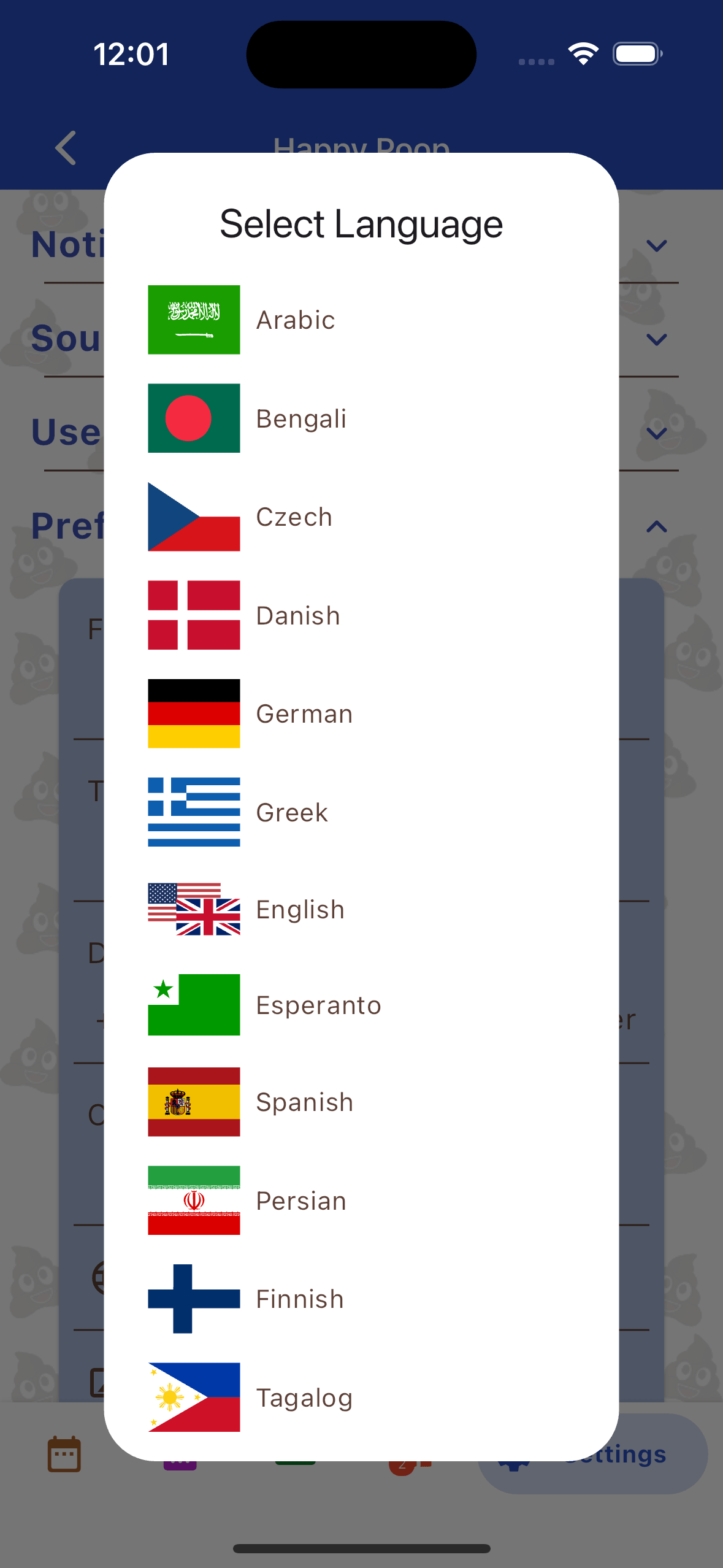Viewport: 723px width, 1568px height.
Task: Expand the Sounds section
Action: click(x=656, y=339)
